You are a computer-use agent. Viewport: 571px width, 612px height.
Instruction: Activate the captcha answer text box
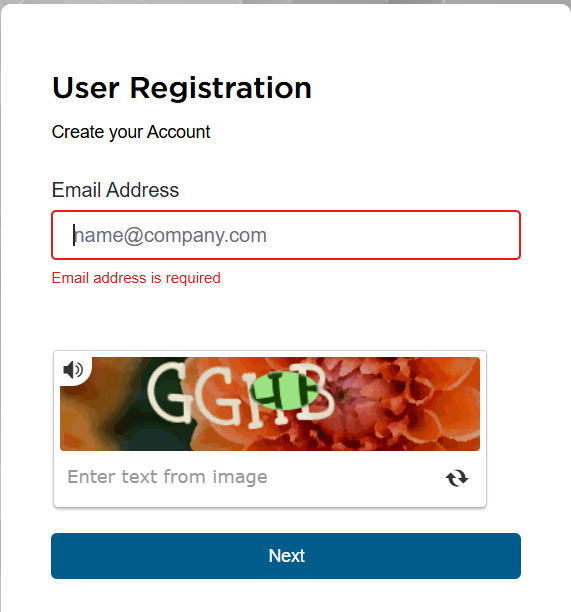tap(250, 477)
